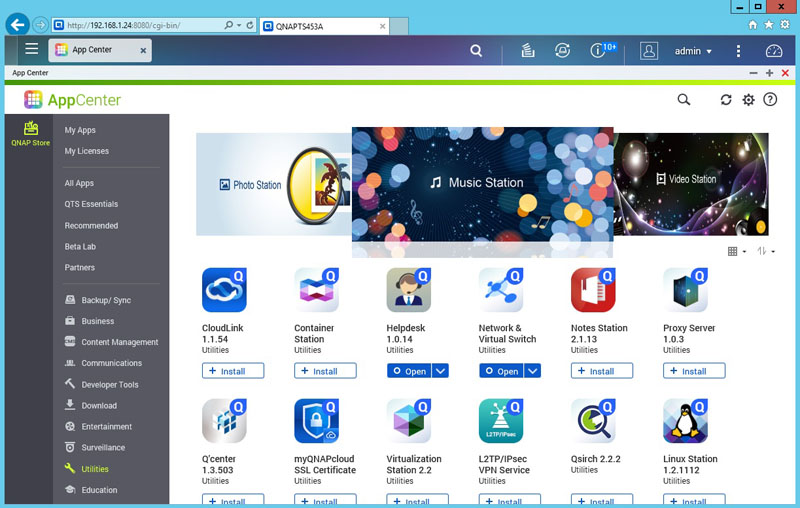Click the Qsirch app icon
Viewport: 800px width, 508px height.
[593, 421]
